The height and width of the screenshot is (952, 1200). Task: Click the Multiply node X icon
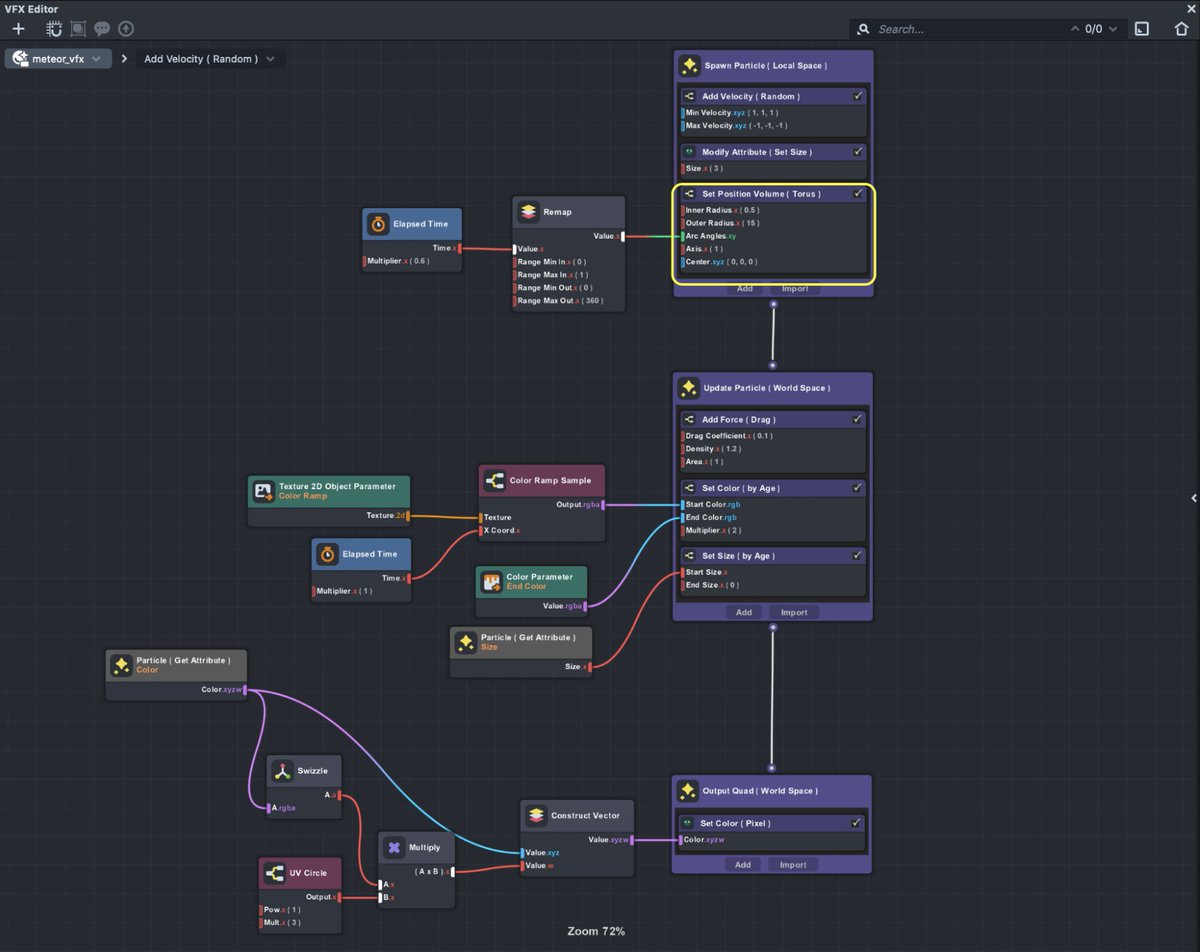pyautogui.click(x=394, y=847)
